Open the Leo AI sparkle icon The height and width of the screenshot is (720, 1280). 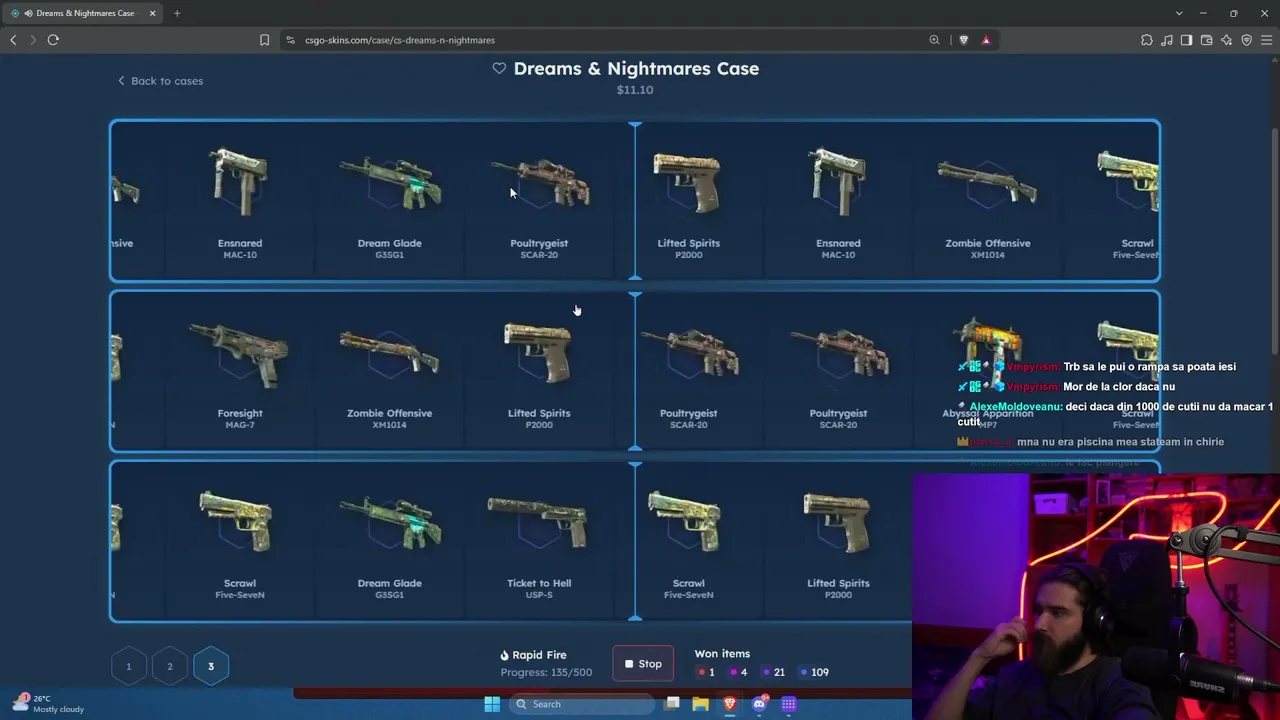tap(1226, 40)
